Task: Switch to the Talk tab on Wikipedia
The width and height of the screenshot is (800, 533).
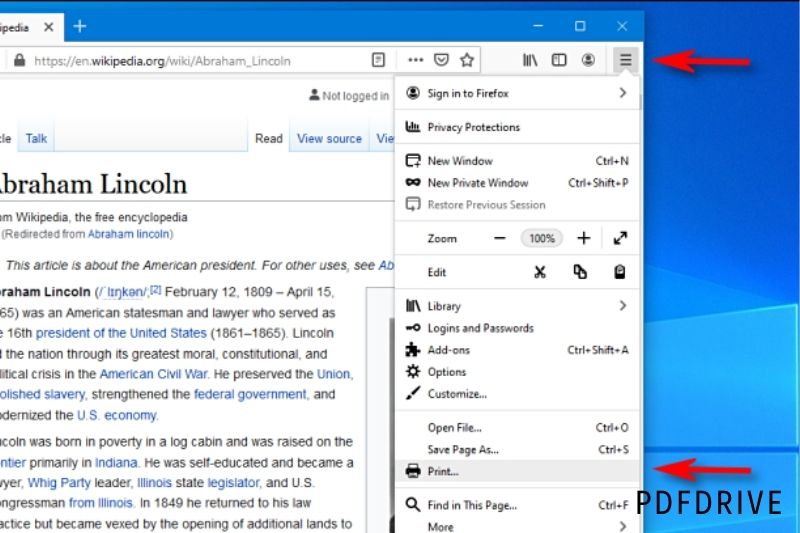Action: [36, 138]
